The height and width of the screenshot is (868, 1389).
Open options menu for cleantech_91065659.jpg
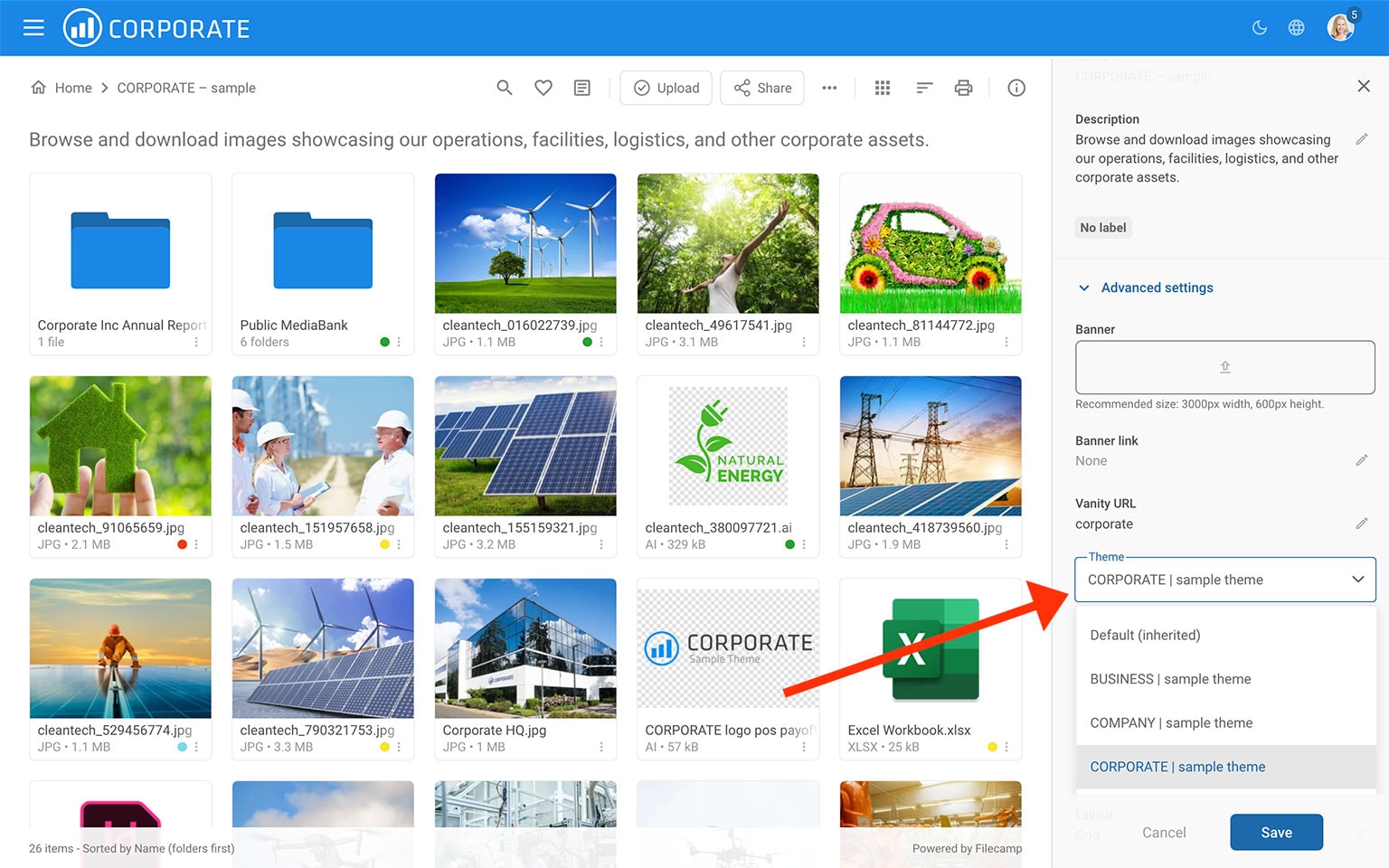[196, 544]
